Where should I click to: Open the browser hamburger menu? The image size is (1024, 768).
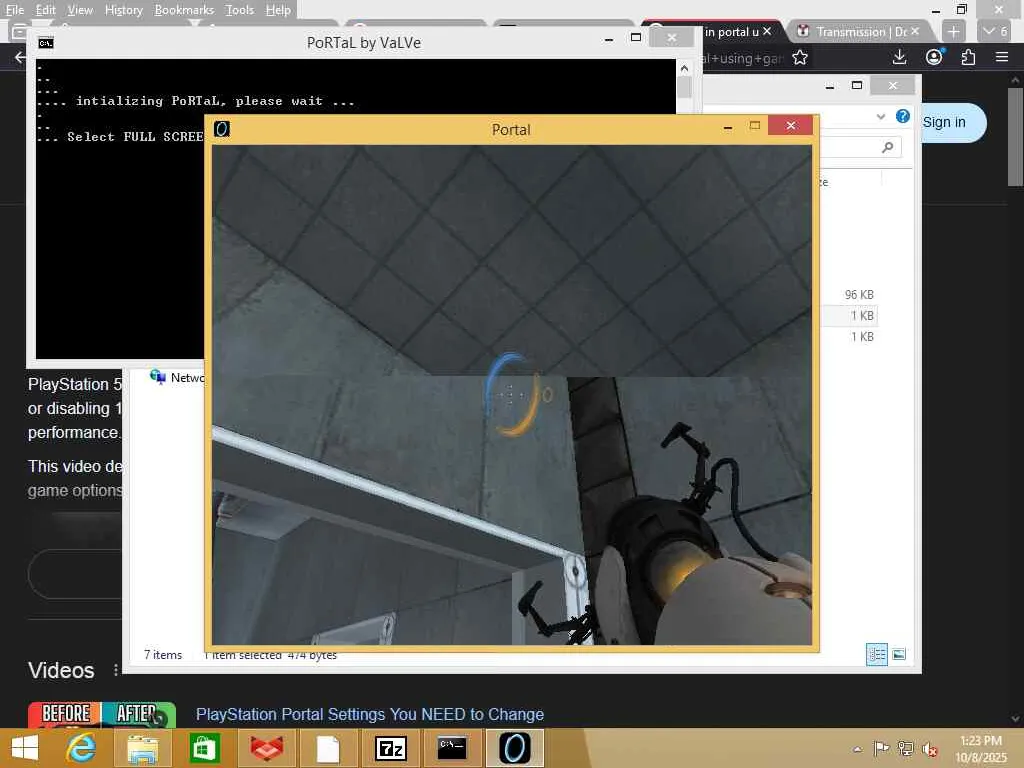[x=1002, y=57]
